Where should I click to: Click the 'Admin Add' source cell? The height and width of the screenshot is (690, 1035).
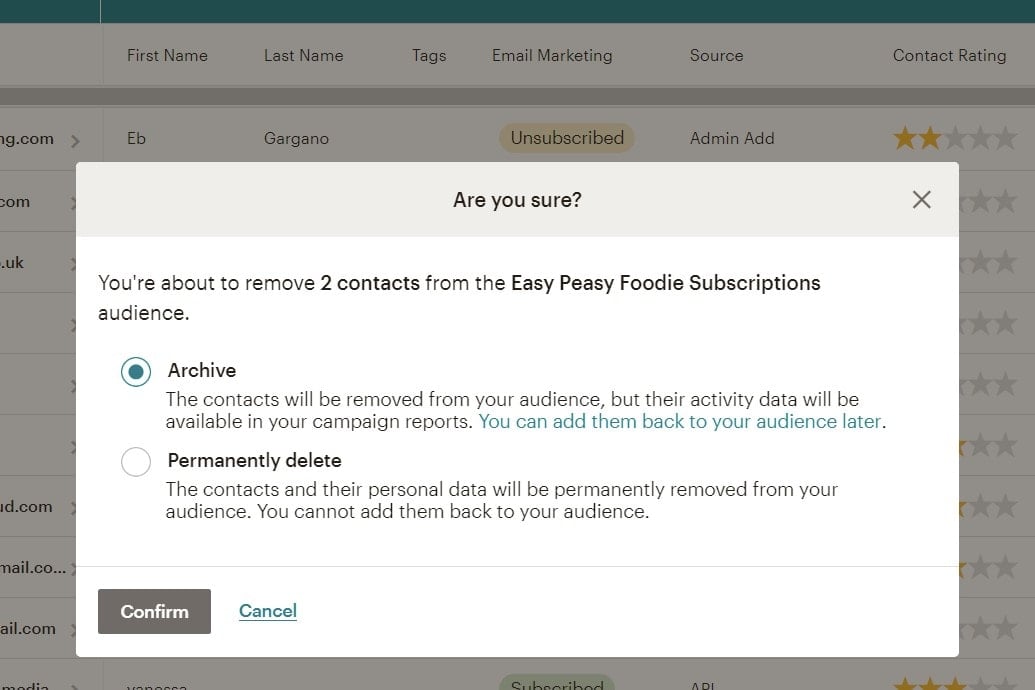coord(732,139)
